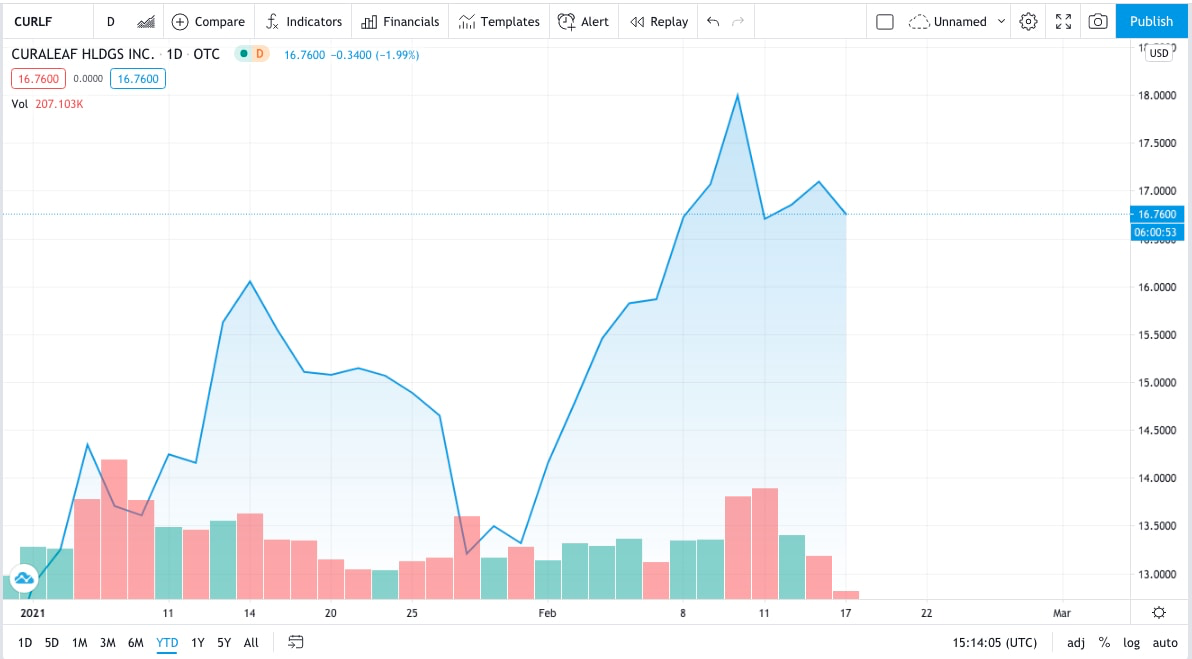
Task: Open chart settings gear icon
Action: click(x=1029, y=22)
